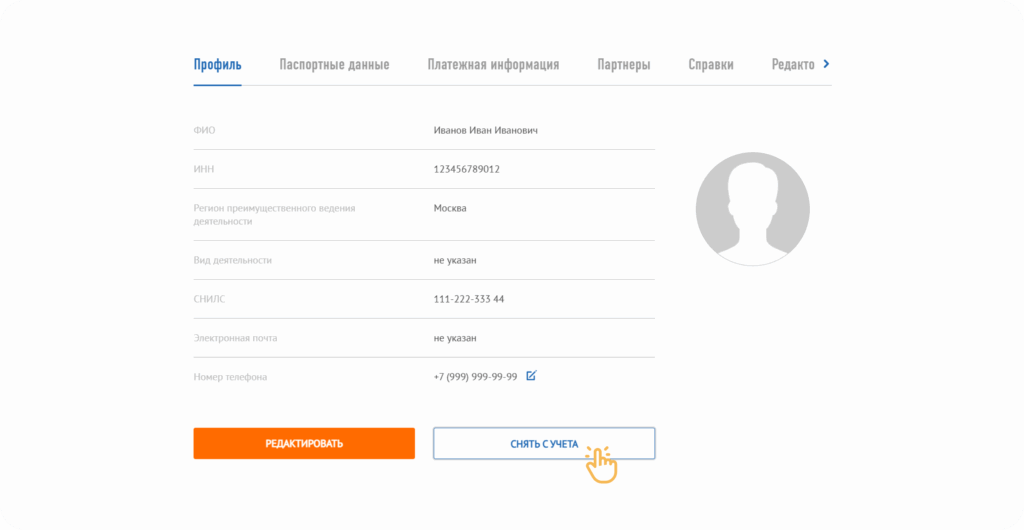Click the name Иванов Иван Иванович
Image resolution: width=1024 pixels, height=530 pixels.
(486, 130)
